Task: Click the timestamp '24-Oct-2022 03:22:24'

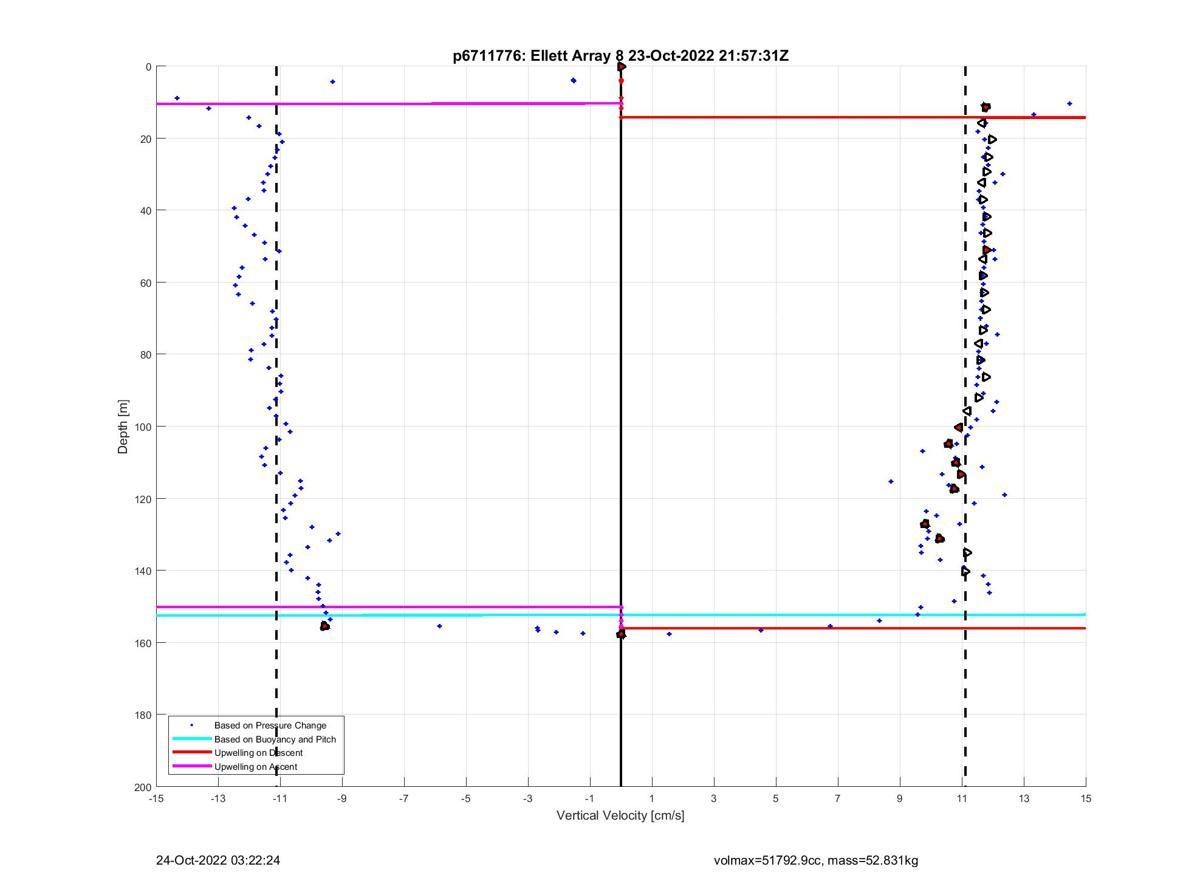Action: coord(218,860)
